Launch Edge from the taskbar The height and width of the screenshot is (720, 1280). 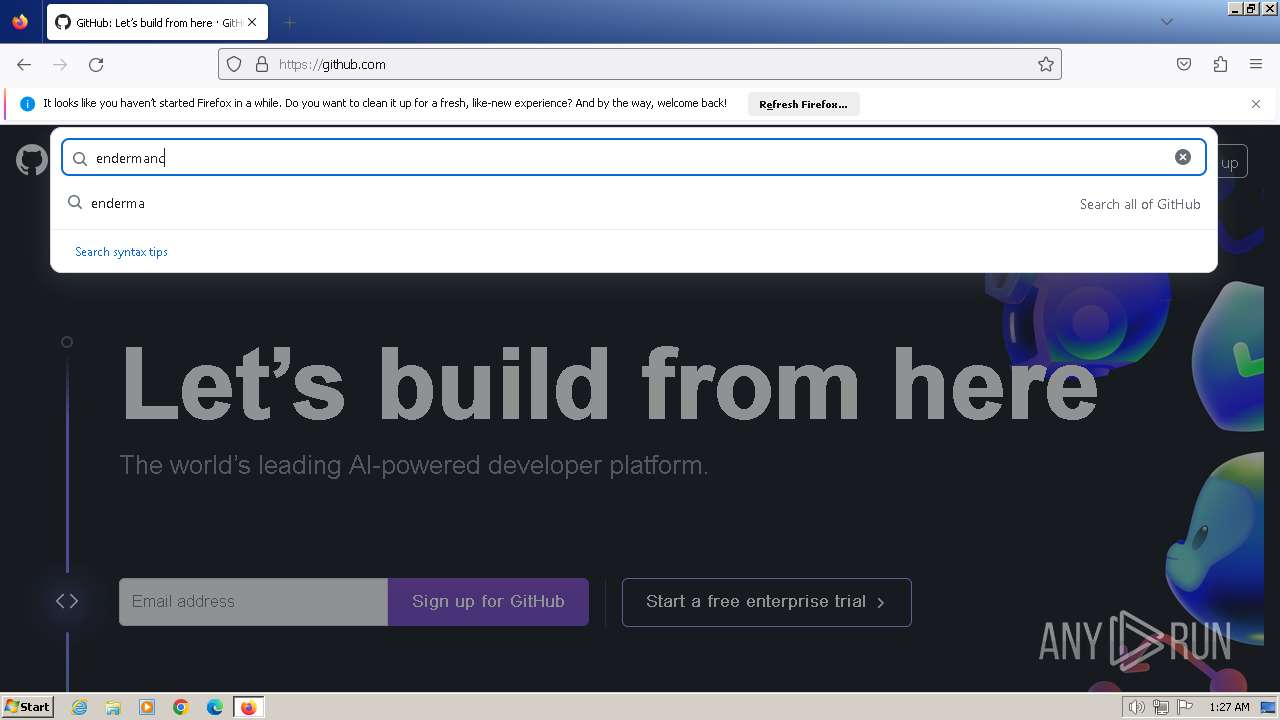[x=215, y=707]
